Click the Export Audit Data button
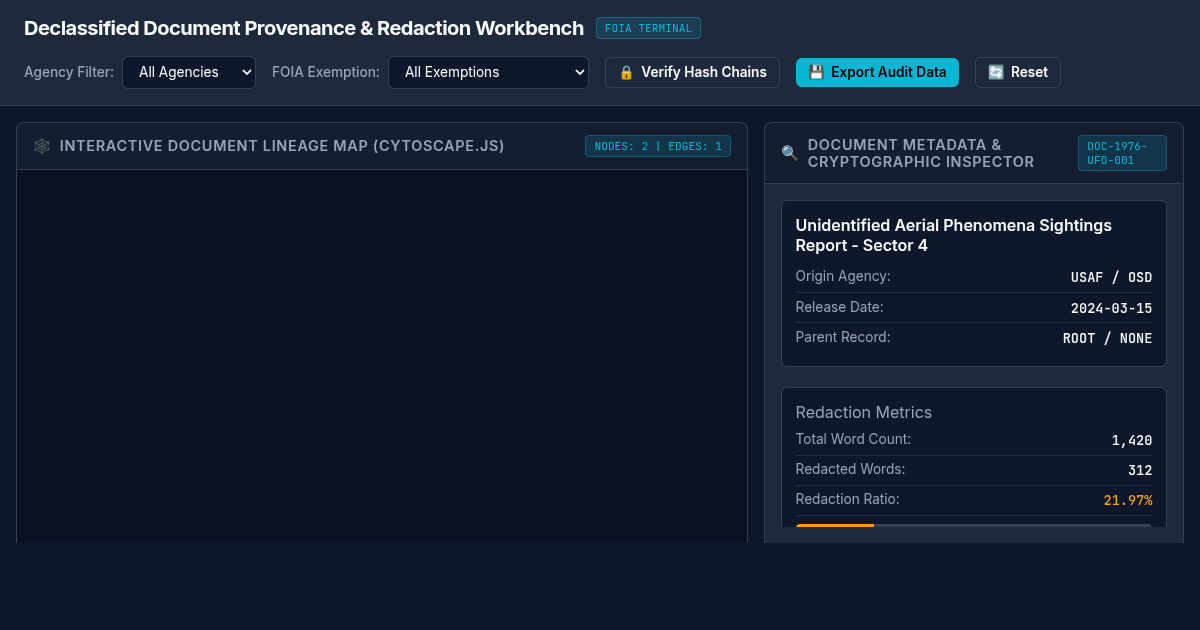The image size is (1200, 630). [x=877, y=72]
